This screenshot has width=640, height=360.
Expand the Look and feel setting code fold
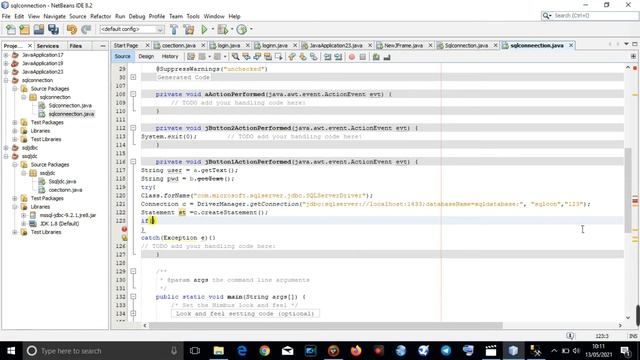[133, 313]
